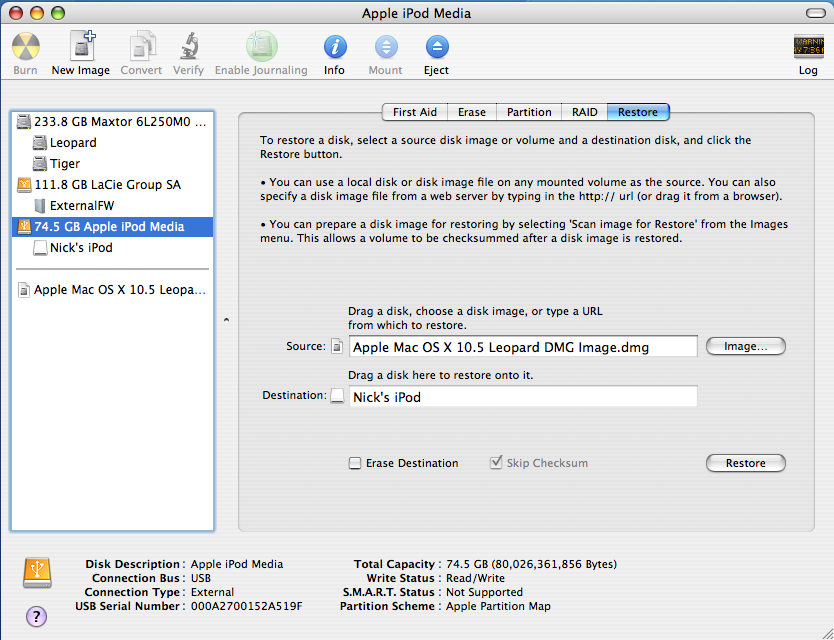The width and height of the screenshot is (834, 640).
Task: Click the window title Apple iPod Media
Action: point(416,13)
